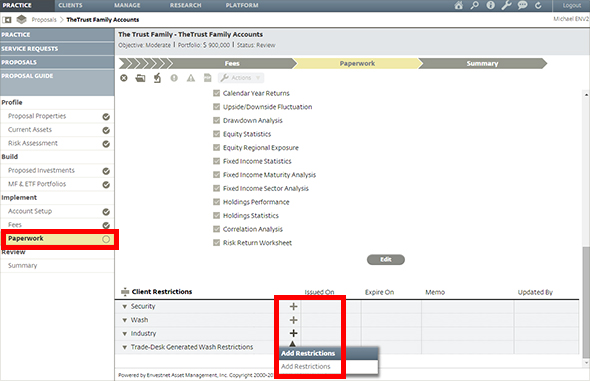Open the PLATFORM top menu

coord(242,5)
